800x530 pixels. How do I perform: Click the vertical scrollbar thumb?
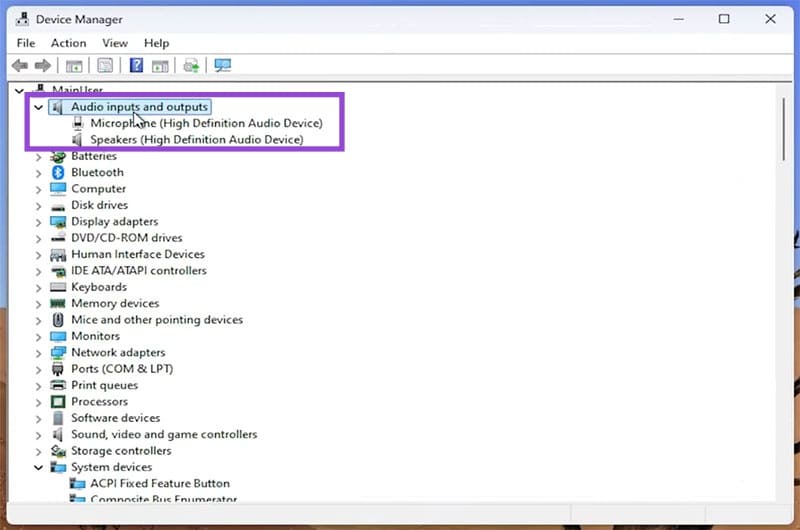tap(783, 130)
